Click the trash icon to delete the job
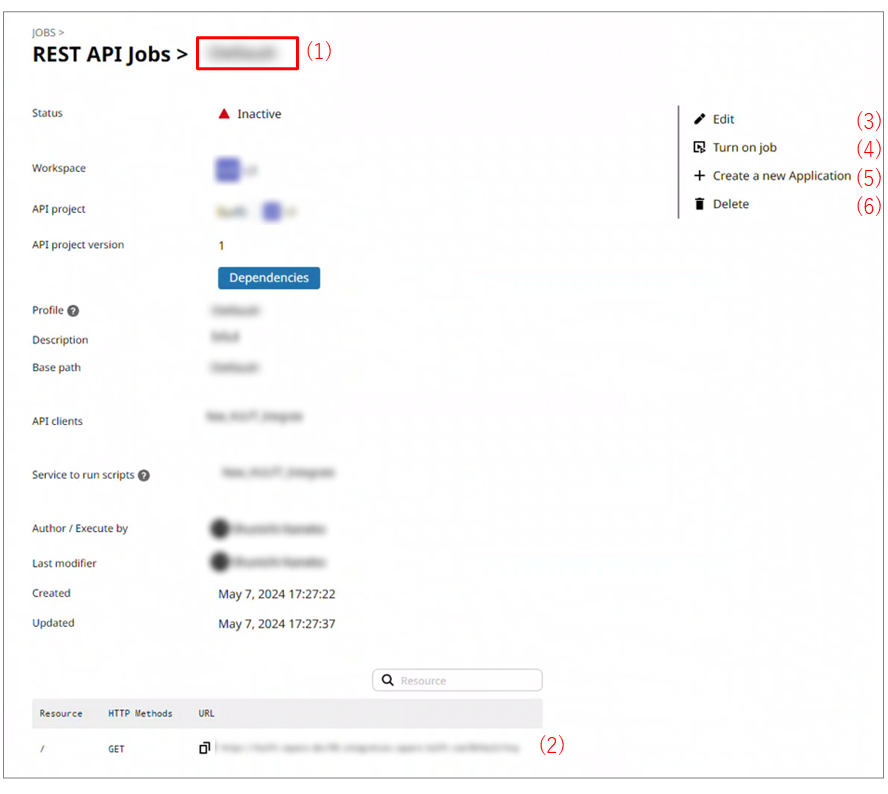The width and height of the screenshot is (888, 794). pos(700,204)
